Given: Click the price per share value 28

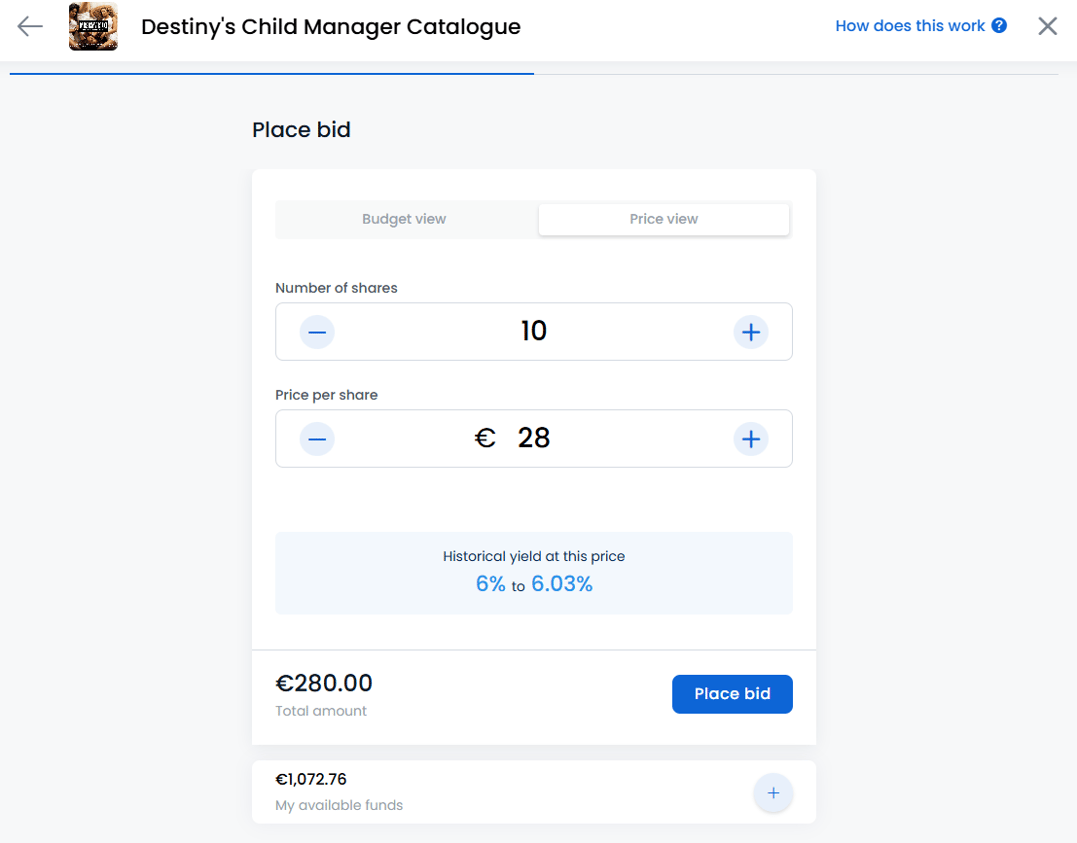Looking at the screenshot, I should [x=534, y=438].
